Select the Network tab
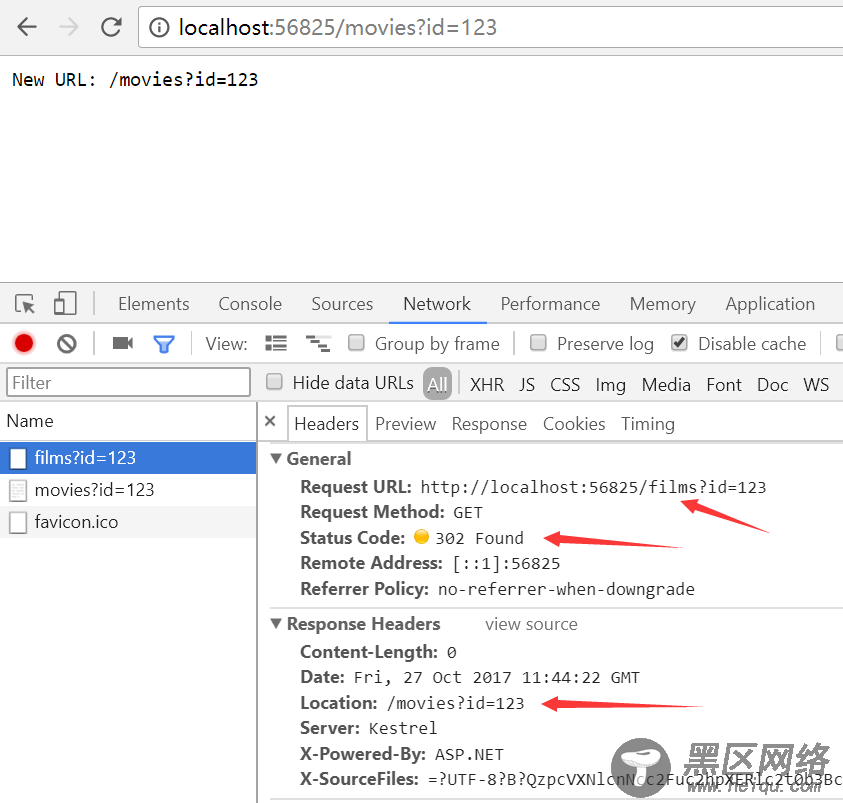 (437, 304)
